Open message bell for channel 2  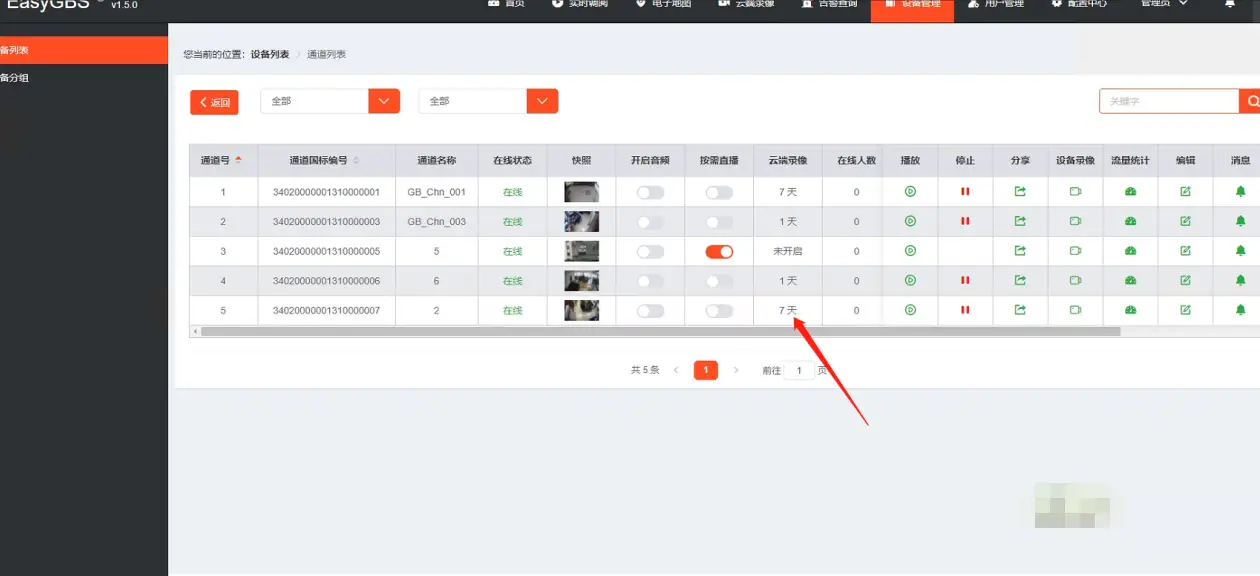tap(1240, 221)
